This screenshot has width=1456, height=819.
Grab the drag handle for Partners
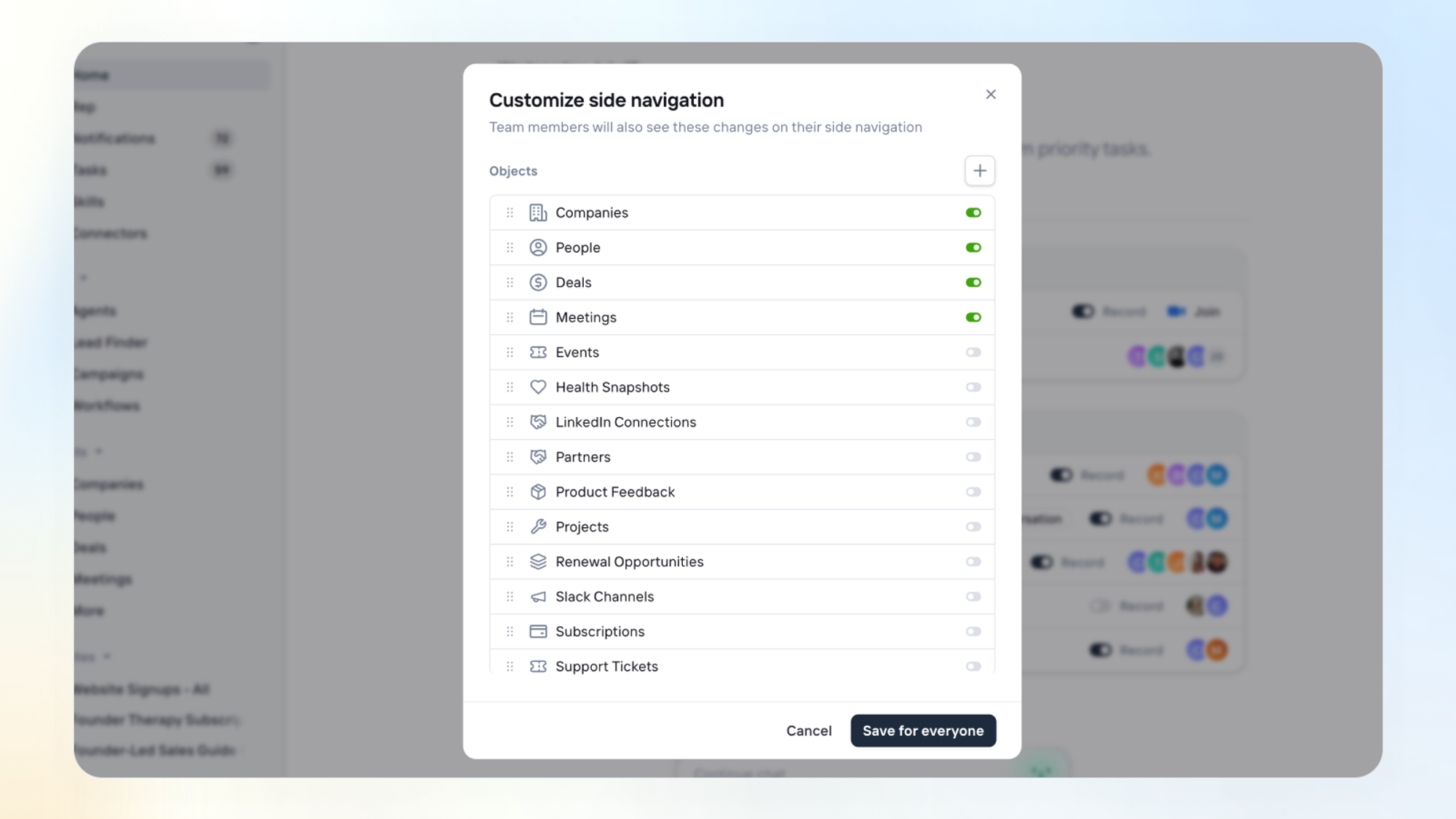click(510, 457)
